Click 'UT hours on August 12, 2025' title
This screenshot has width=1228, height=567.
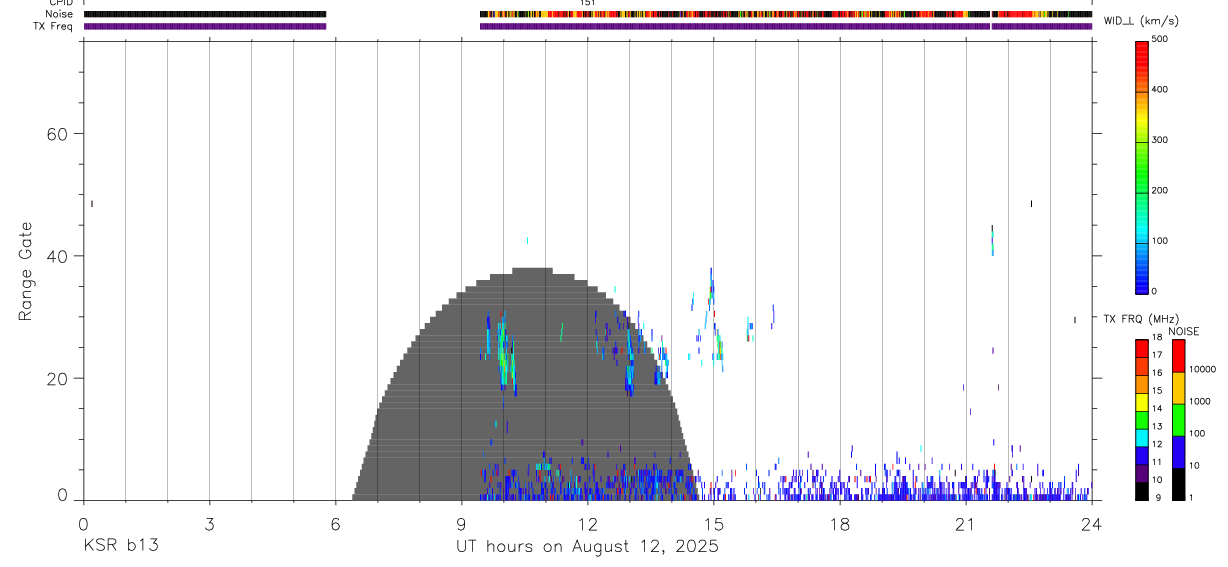587,546
